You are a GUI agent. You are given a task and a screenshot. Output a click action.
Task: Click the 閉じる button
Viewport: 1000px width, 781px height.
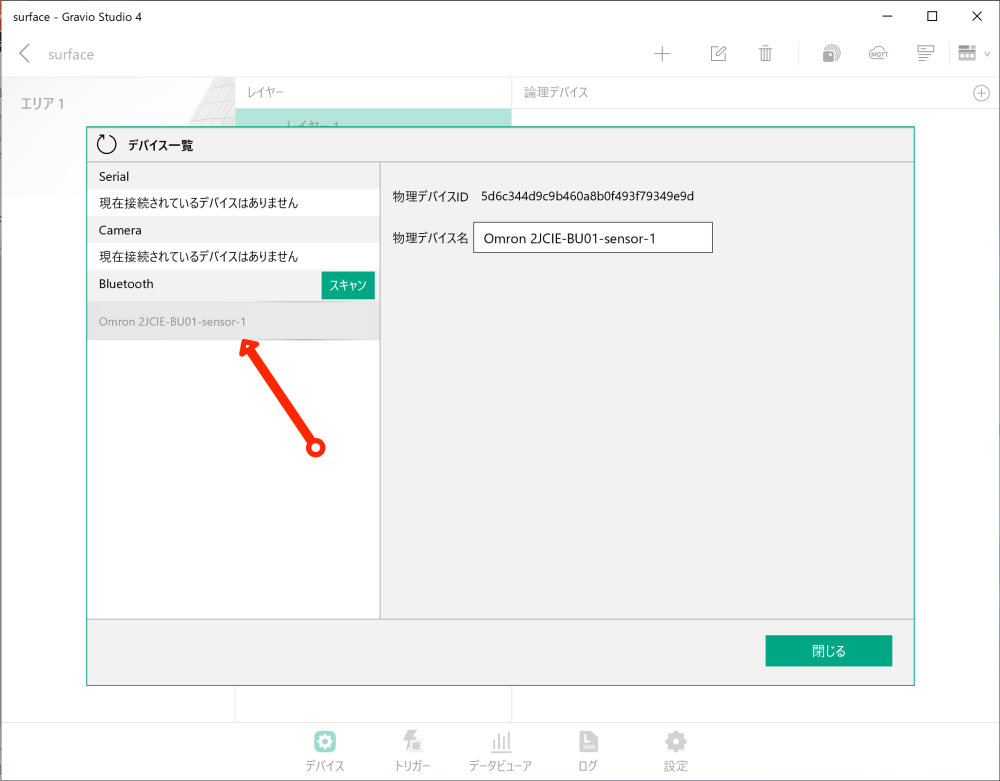828,650
